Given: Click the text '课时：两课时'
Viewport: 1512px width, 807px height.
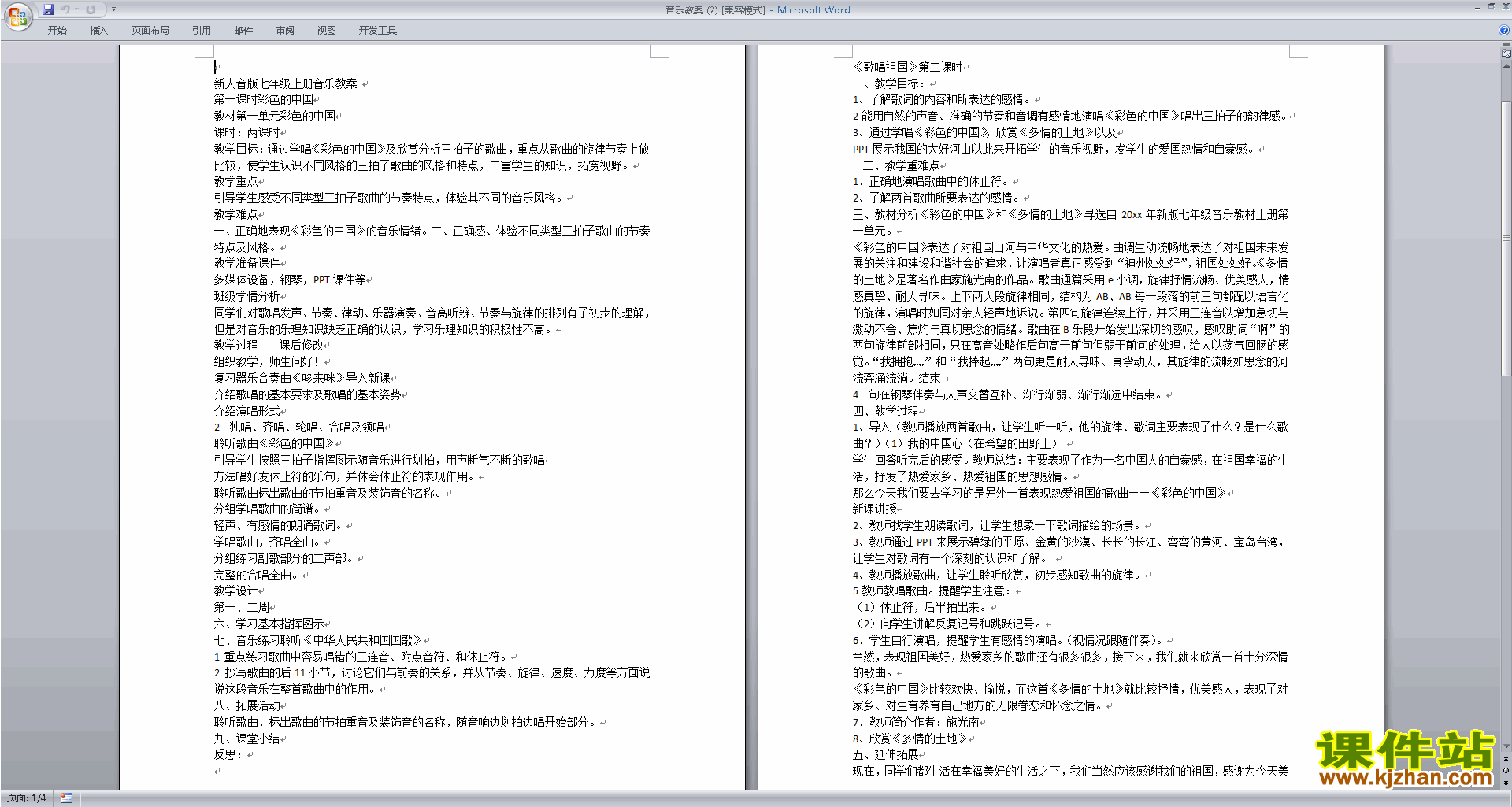Looking at the screenshot, I should point(246,133).
